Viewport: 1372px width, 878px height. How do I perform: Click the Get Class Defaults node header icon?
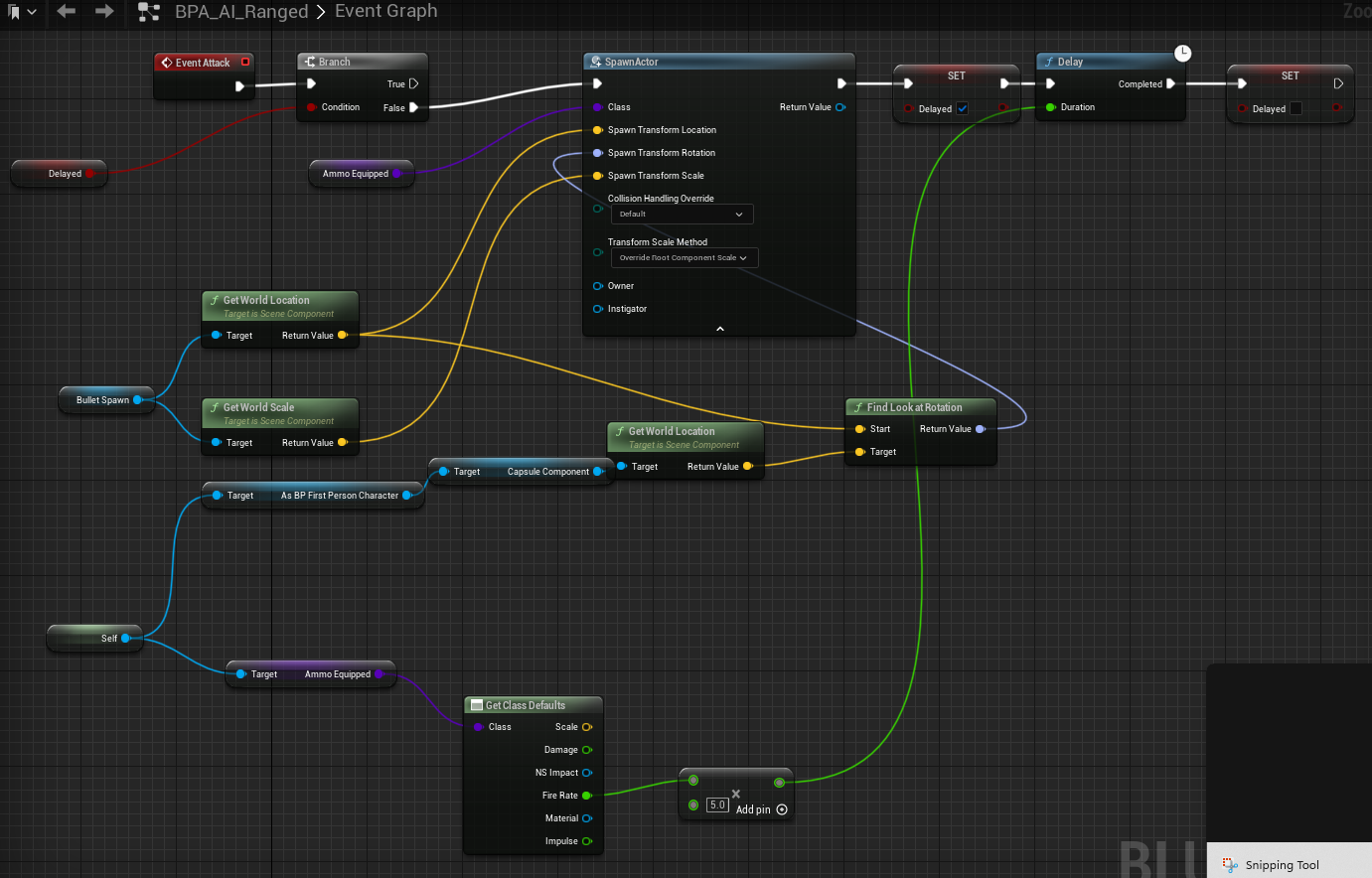tap(476, 705)
